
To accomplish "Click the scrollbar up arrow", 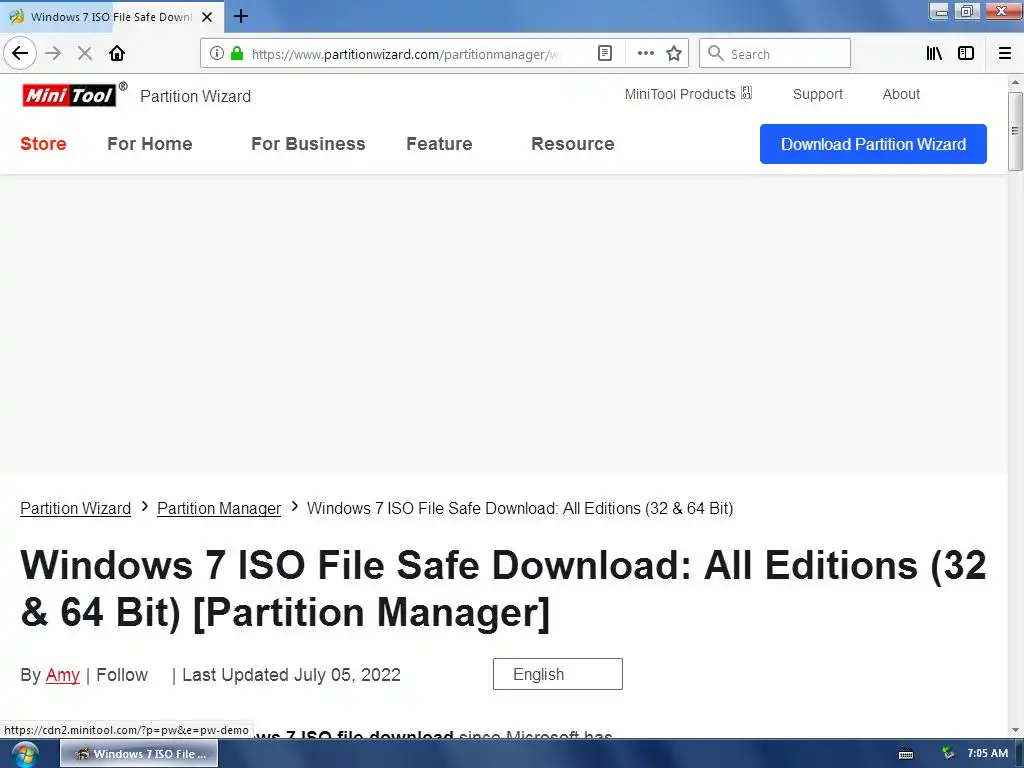I will click(1015, 82).
